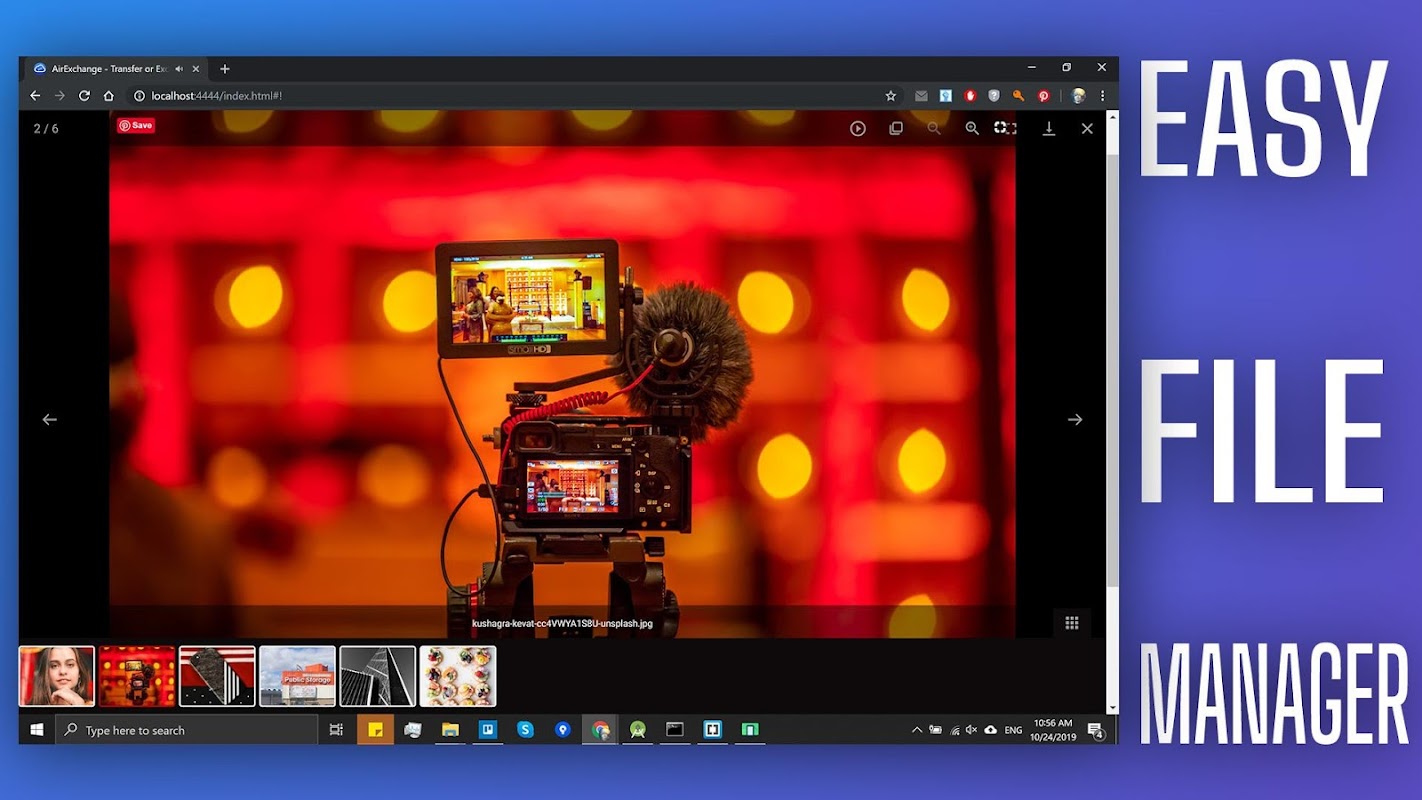The image size is (1422, 800).
Task: Toggle fullscreen view of the image
Action: pos(1004,128)
